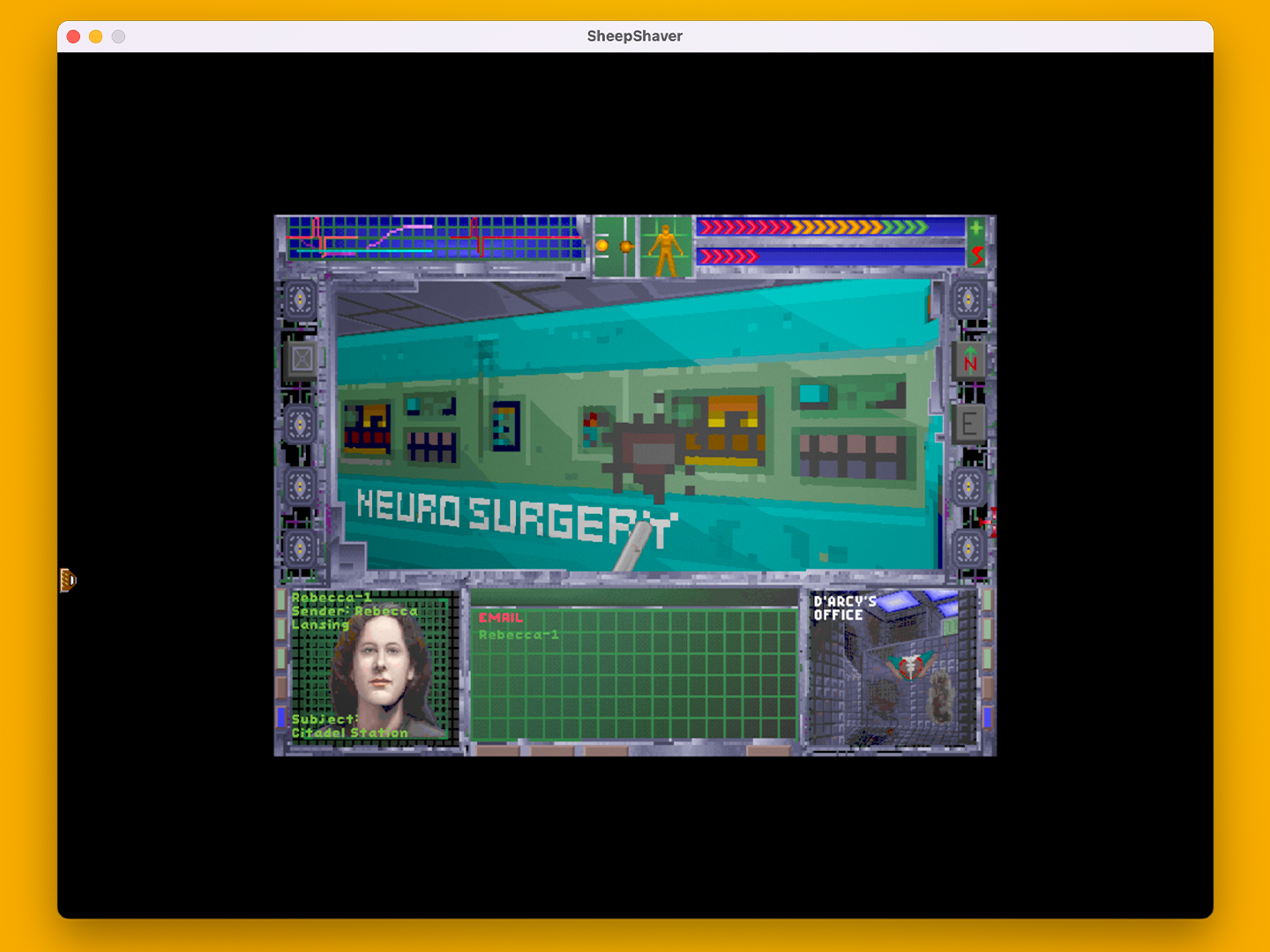Click the empty hardware slot directly below the E icon
This screenshot has height=952, width=1270.
(x=969, y=486)
